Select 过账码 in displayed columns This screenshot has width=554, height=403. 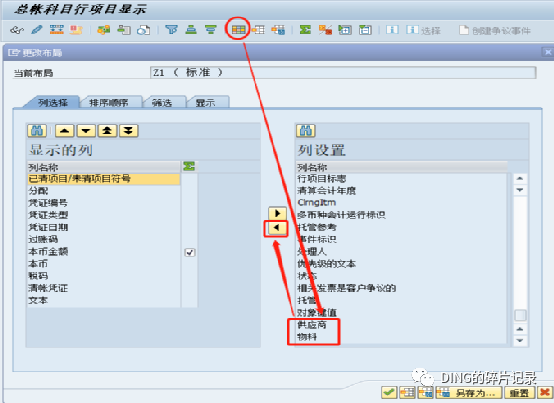point(104,239)
